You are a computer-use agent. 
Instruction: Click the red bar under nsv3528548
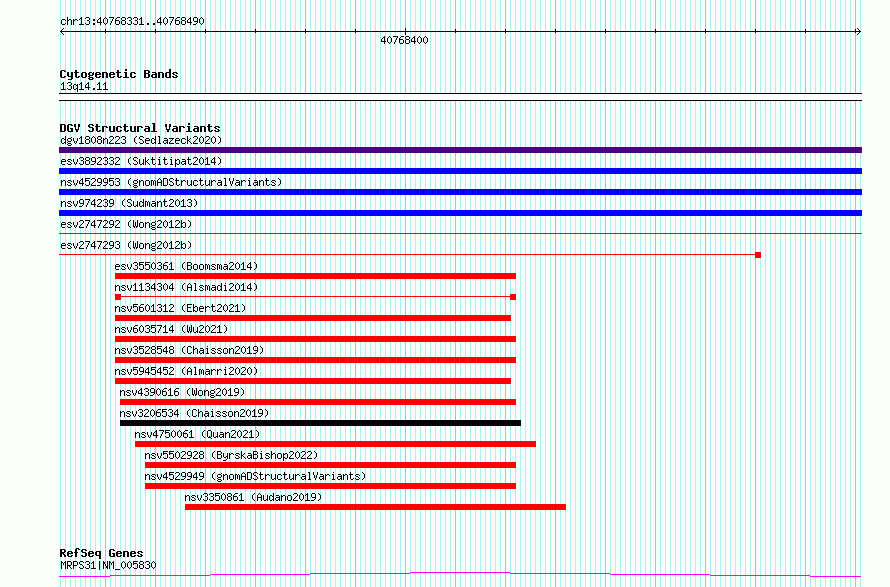(316, 360)
